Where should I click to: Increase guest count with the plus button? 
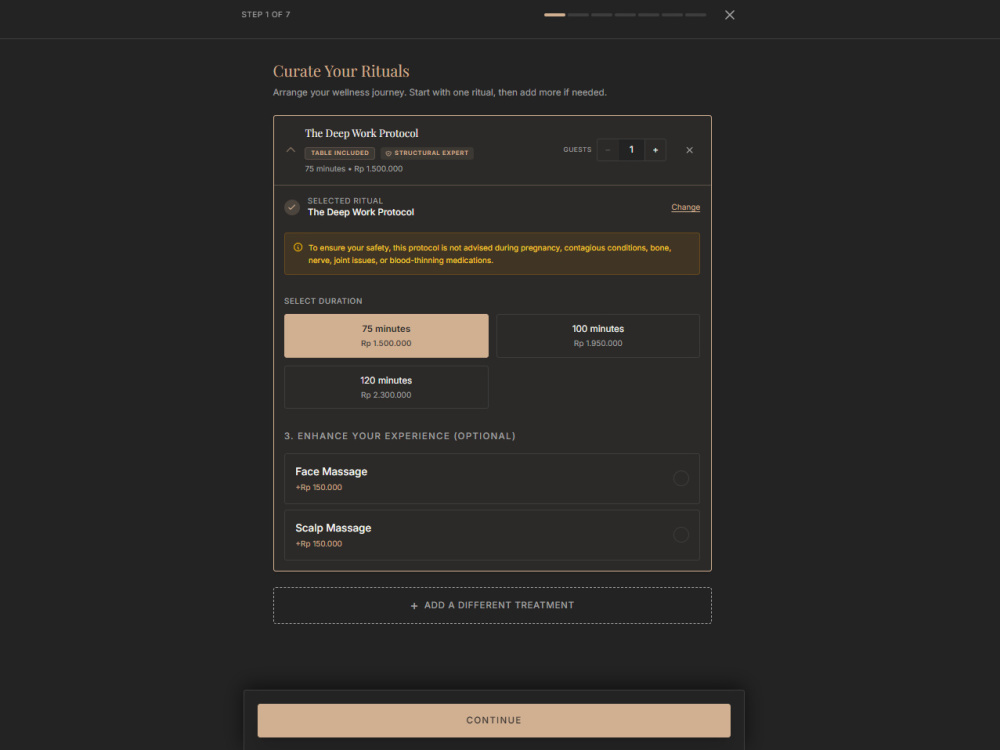tap(655, 150)
